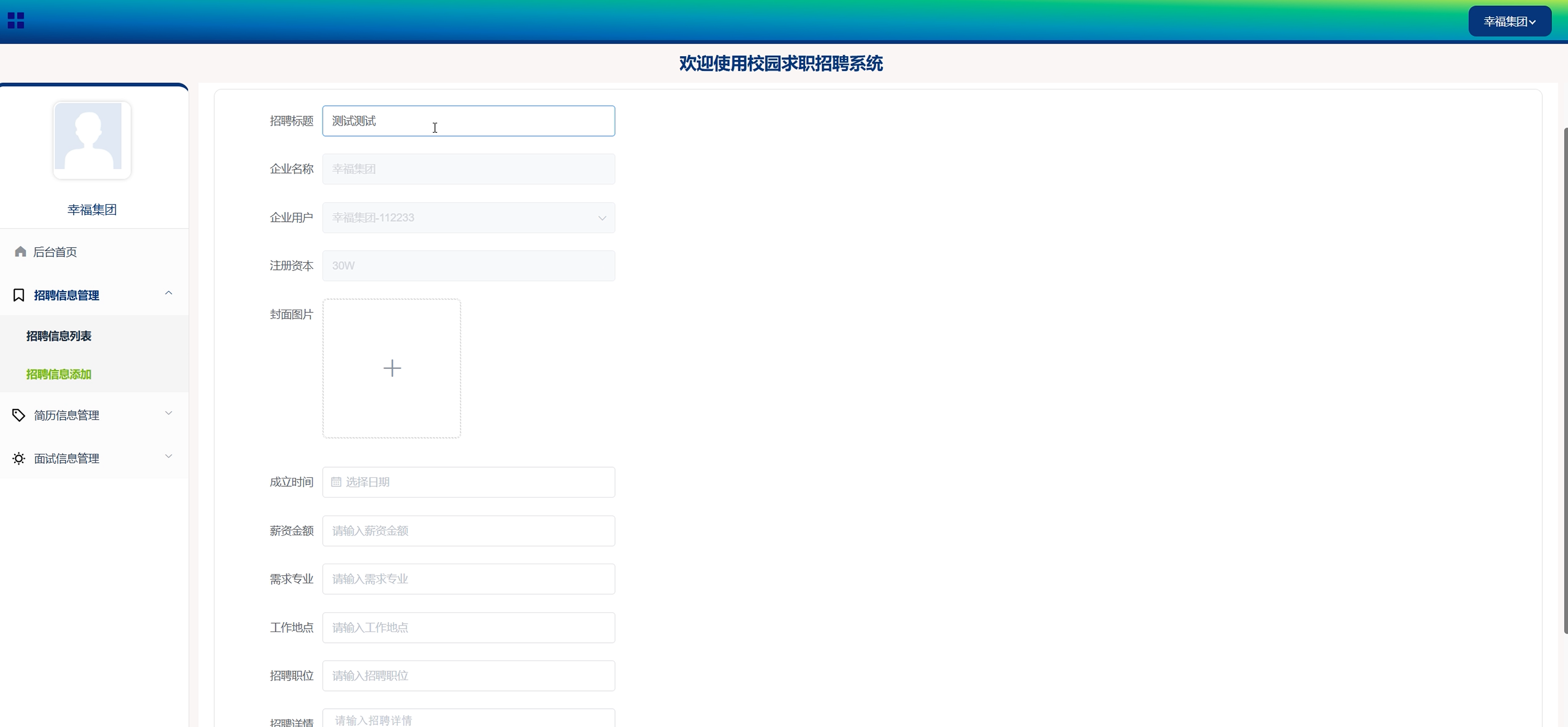The image size is (1568, 727).
Task: Focus the 需求专业 input field
Action: [468, 578]
